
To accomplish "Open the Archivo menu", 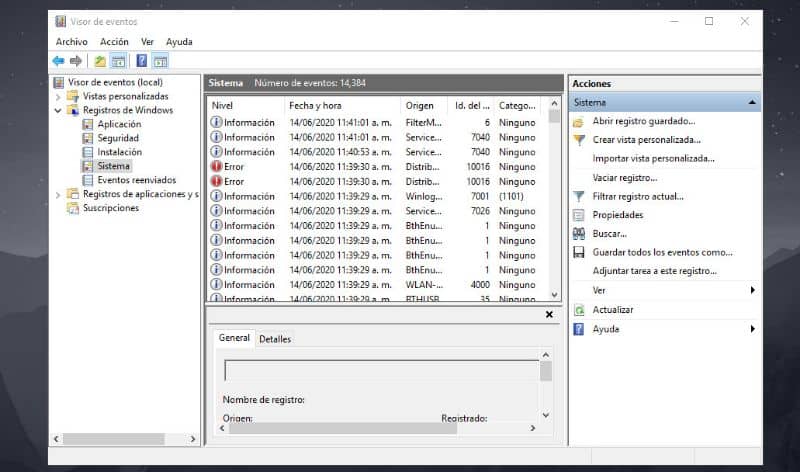I will pyautogui.click(x=71, y=42).
